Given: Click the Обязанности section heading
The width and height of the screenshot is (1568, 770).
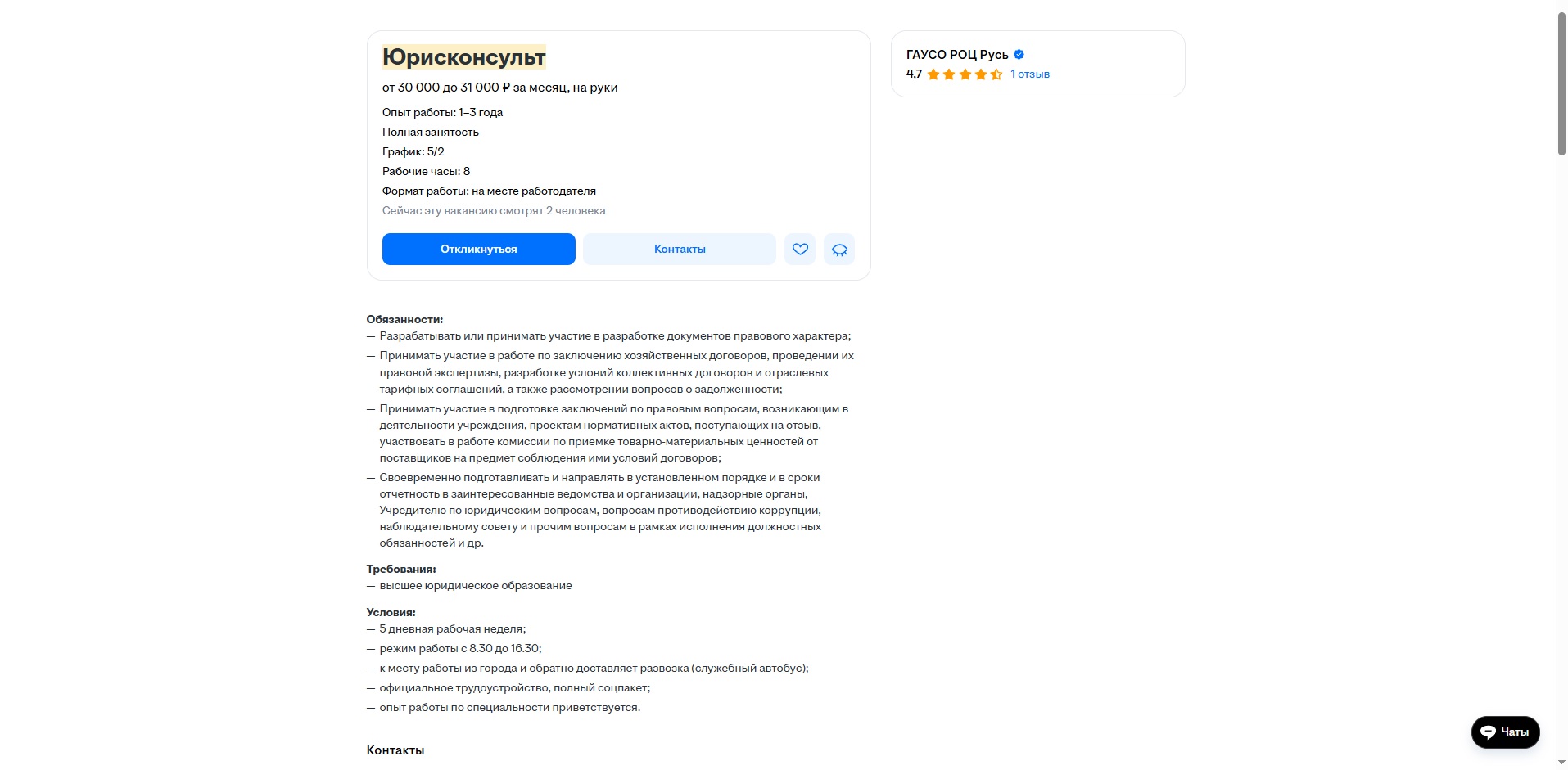Looking at the screenshot, I should (x=404, y=320).
